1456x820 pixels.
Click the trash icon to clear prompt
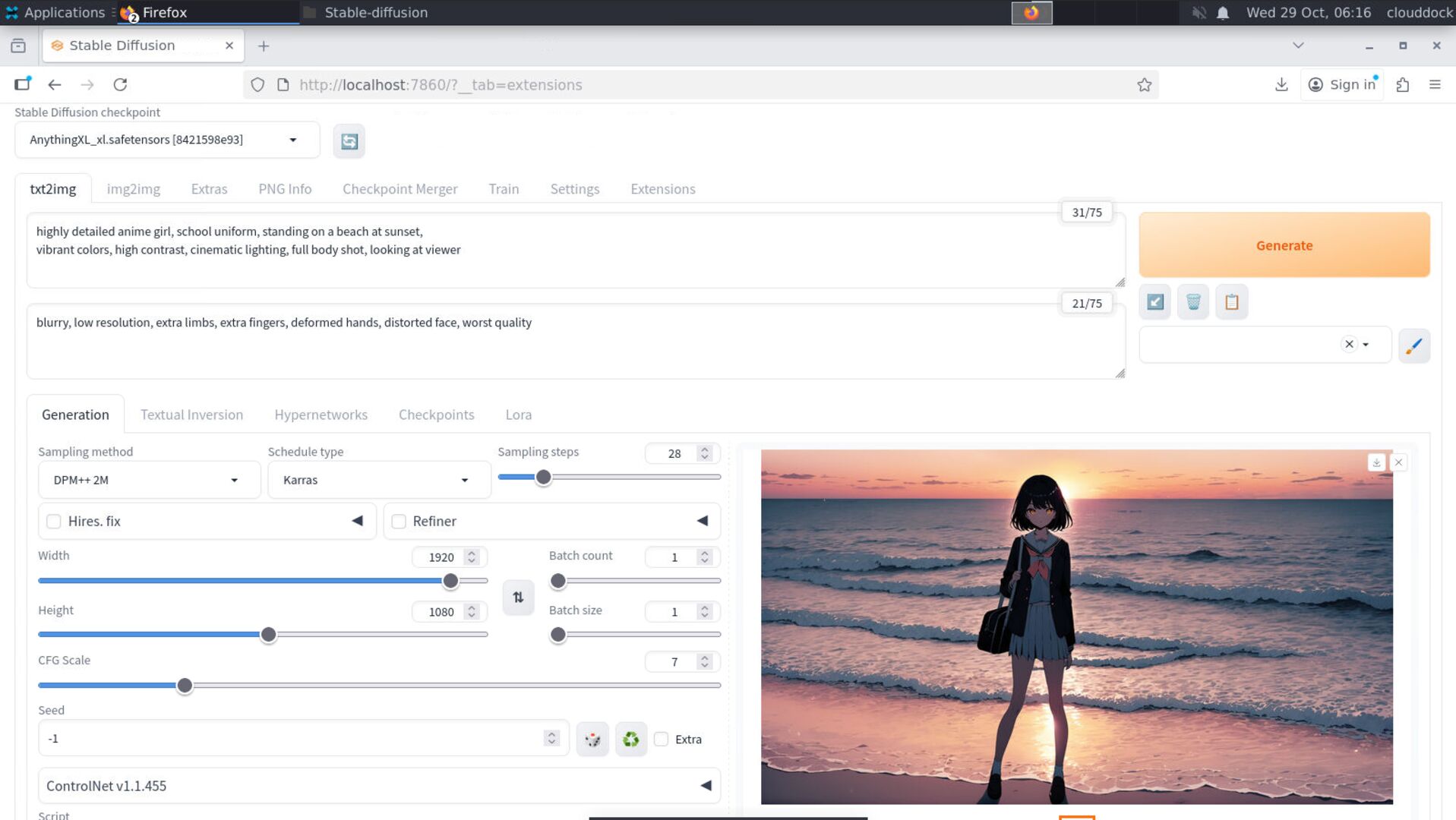point(1192,302)
